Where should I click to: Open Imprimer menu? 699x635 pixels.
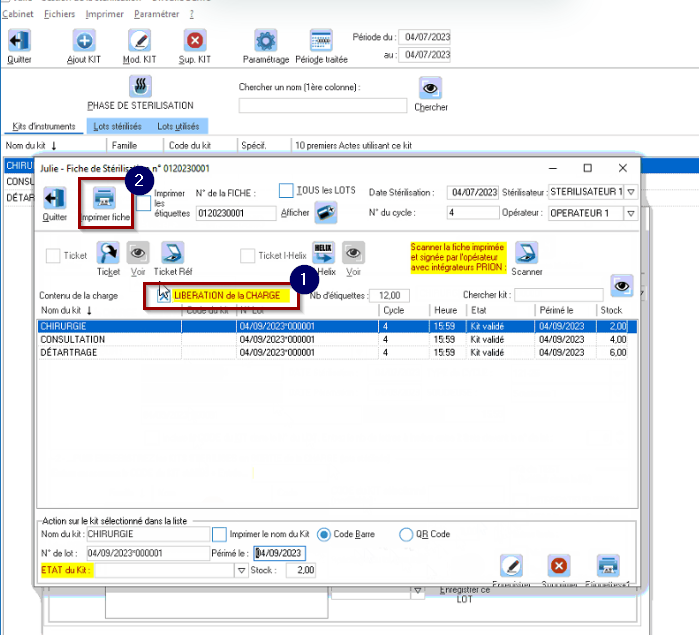coord(104,14)
